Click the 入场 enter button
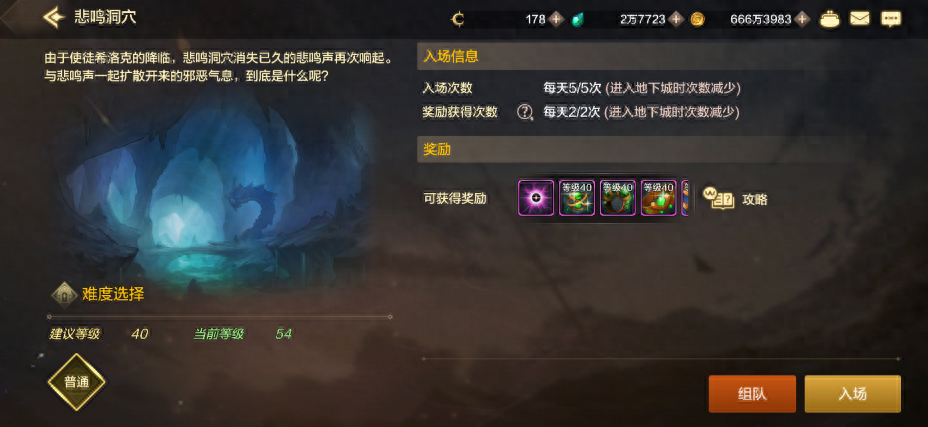Screen dimensions: 928x427 (853, 394)
